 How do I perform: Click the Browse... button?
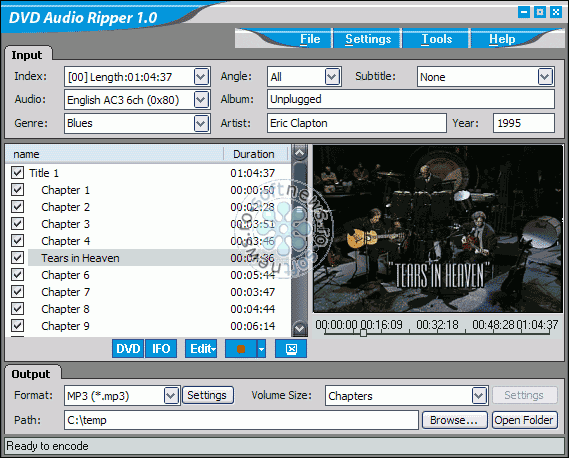point(454,420)
